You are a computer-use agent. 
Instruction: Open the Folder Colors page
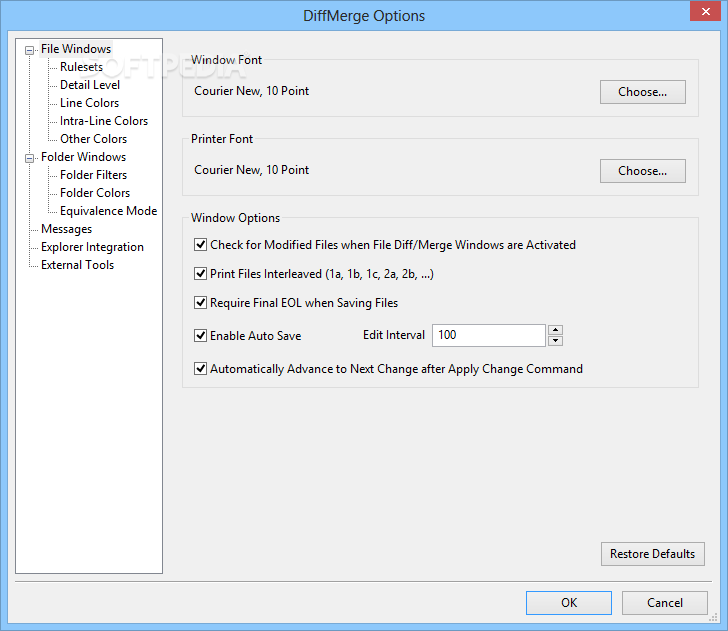tap(95, 193)
